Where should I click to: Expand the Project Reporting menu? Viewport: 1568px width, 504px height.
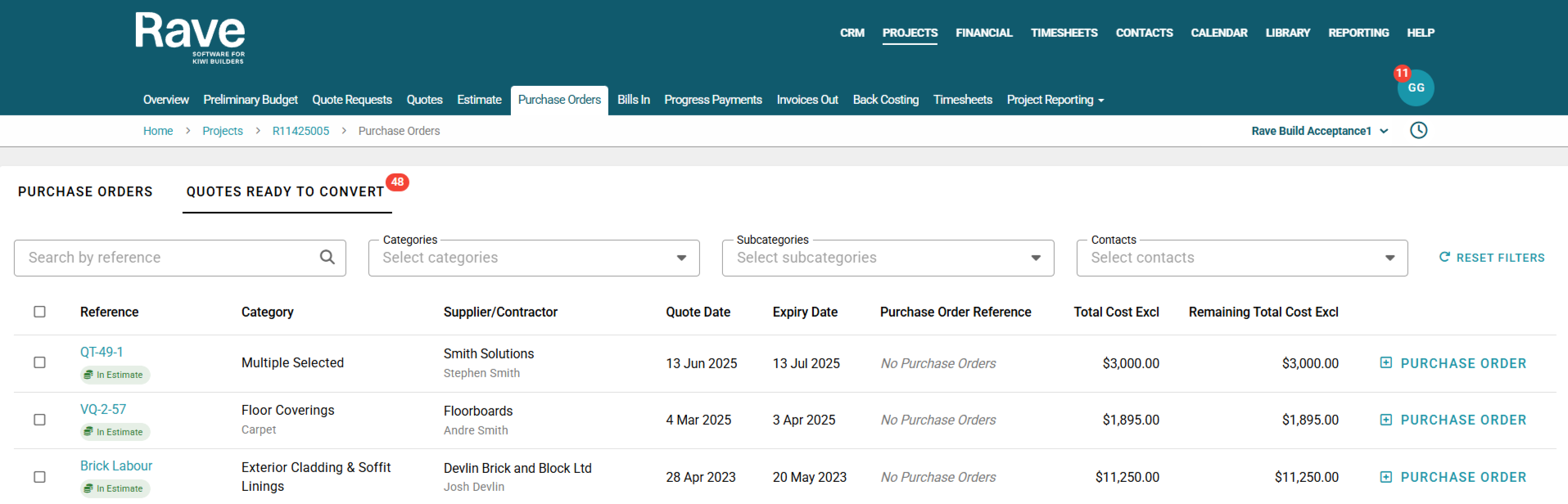coord(1055,100)
